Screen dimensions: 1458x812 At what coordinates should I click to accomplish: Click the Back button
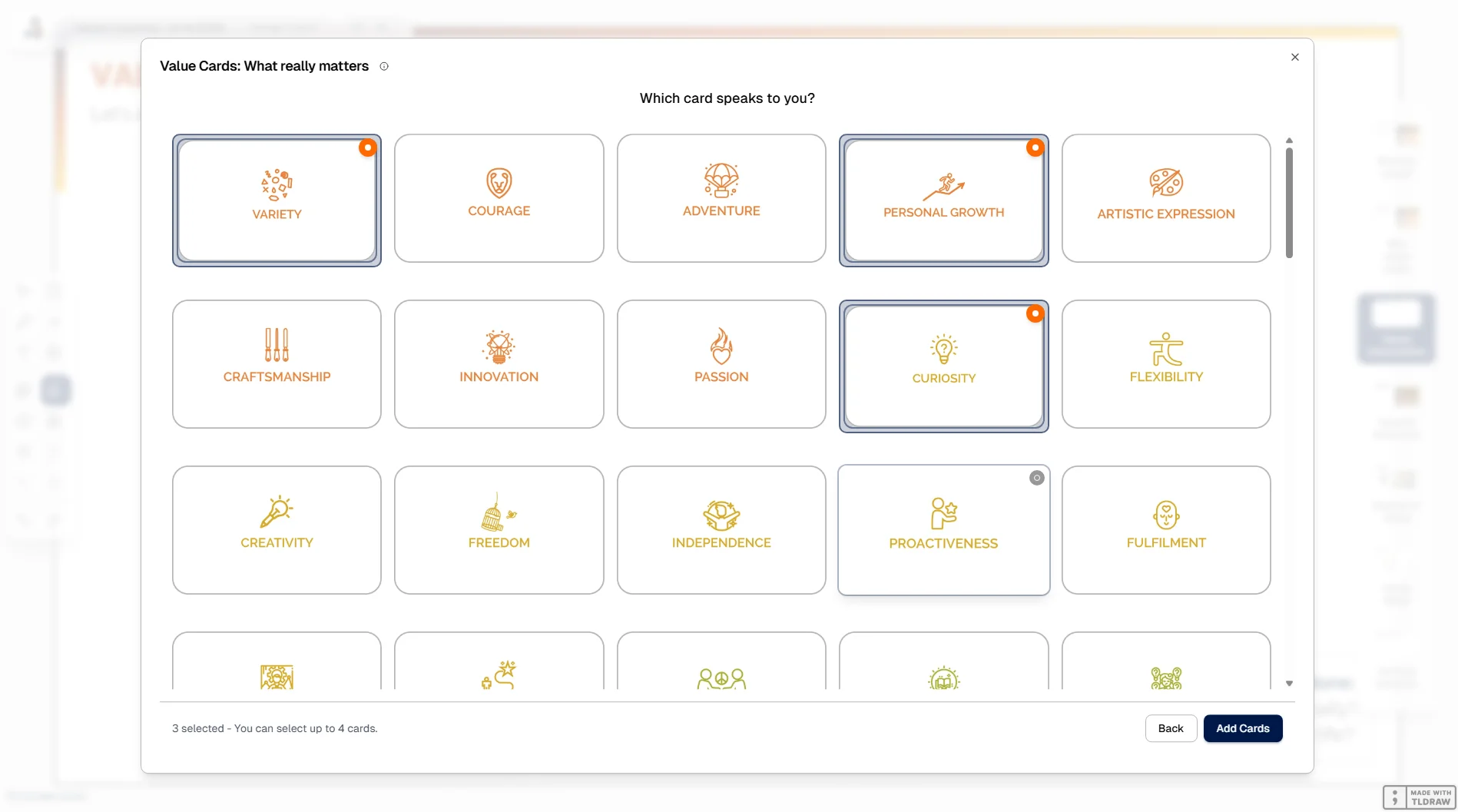coord(1170,727)
